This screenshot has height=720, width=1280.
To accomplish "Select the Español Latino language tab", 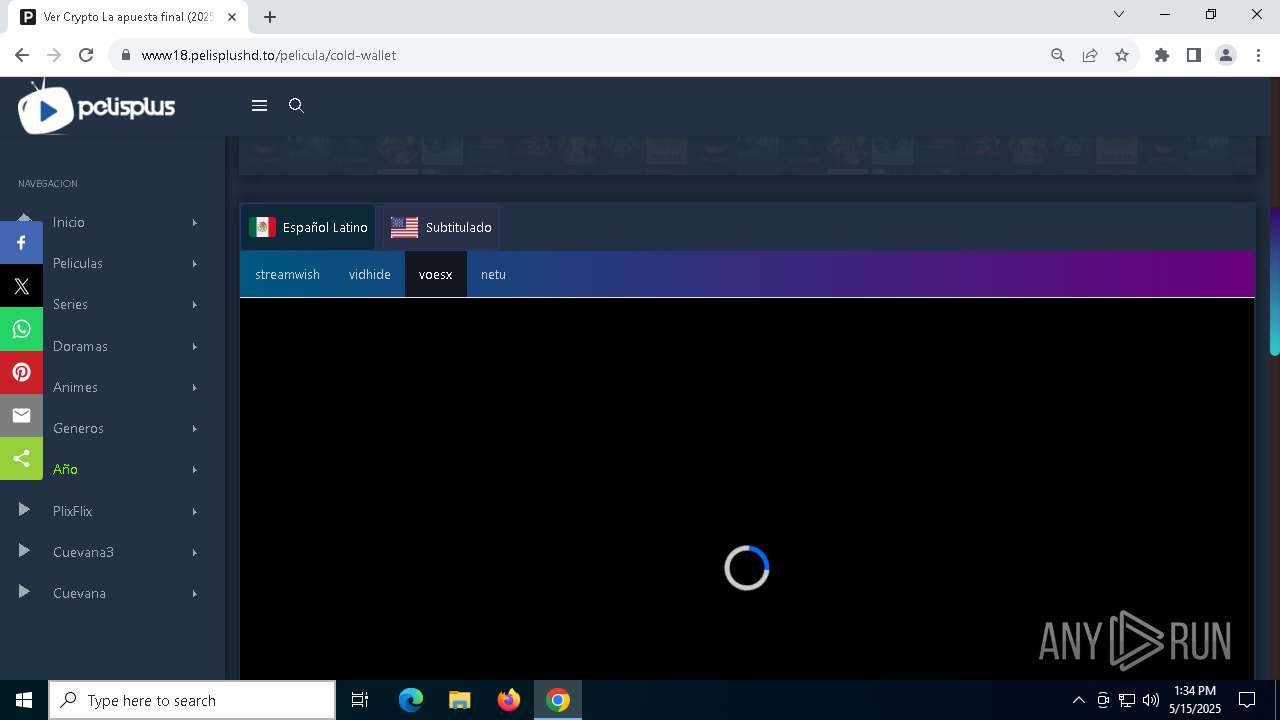I will pyautogui.click(x=308, y=227).
